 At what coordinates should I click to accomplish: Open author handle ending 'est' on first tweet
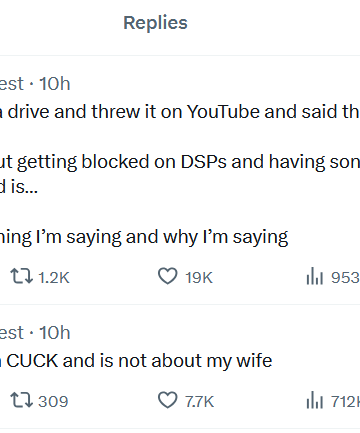tap(12, 84)
